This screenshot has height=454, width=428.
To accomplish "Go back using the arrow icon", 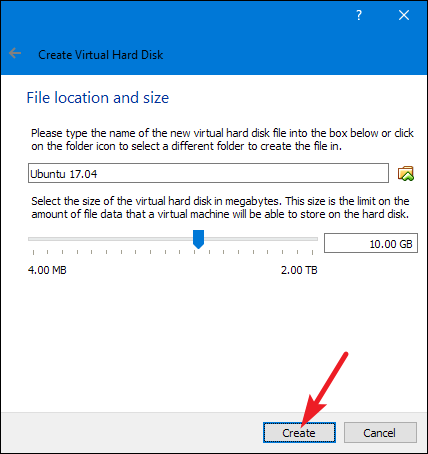I will pyautogui.click(x=15, y=53).
